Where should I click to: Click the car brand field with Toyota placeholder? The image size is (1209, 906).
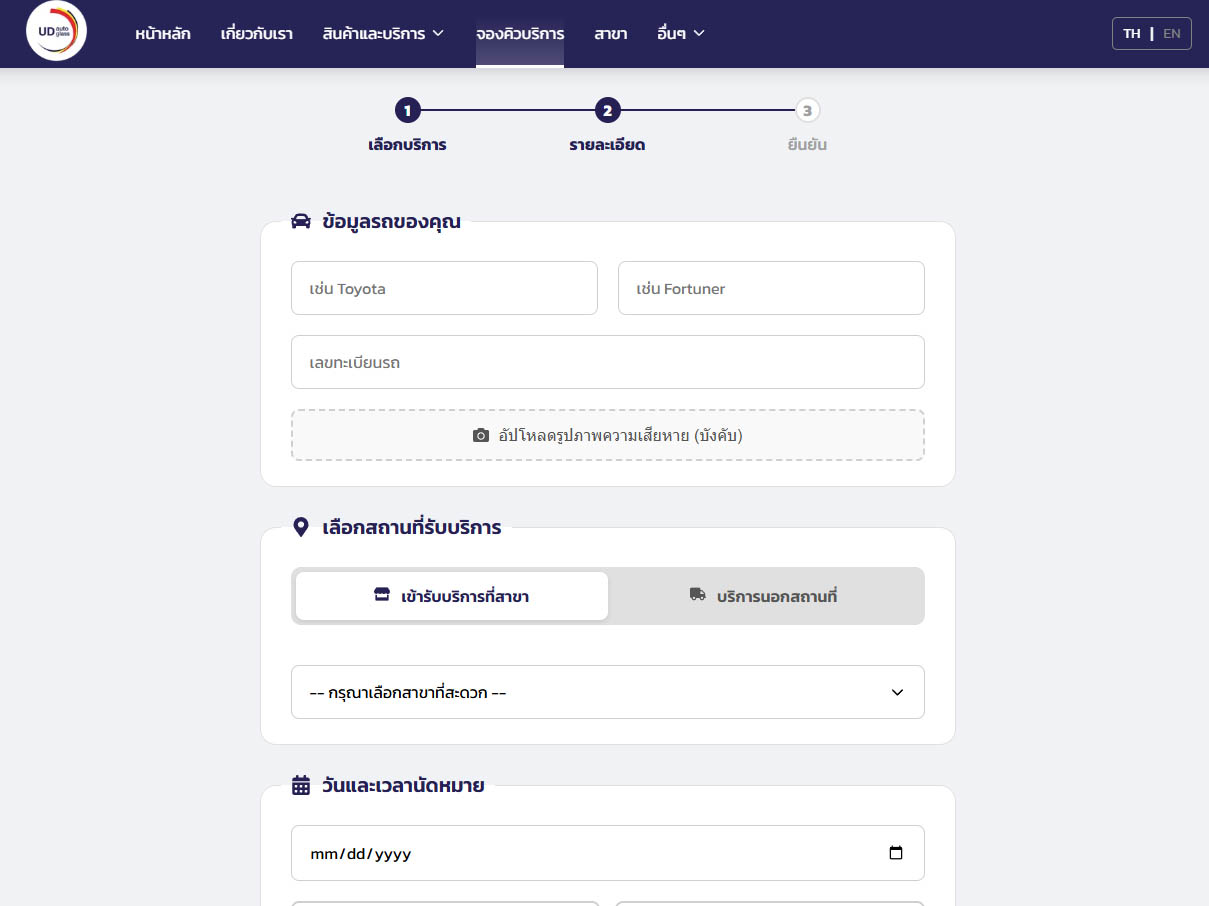pyautogui.click(x=444, y=289)
